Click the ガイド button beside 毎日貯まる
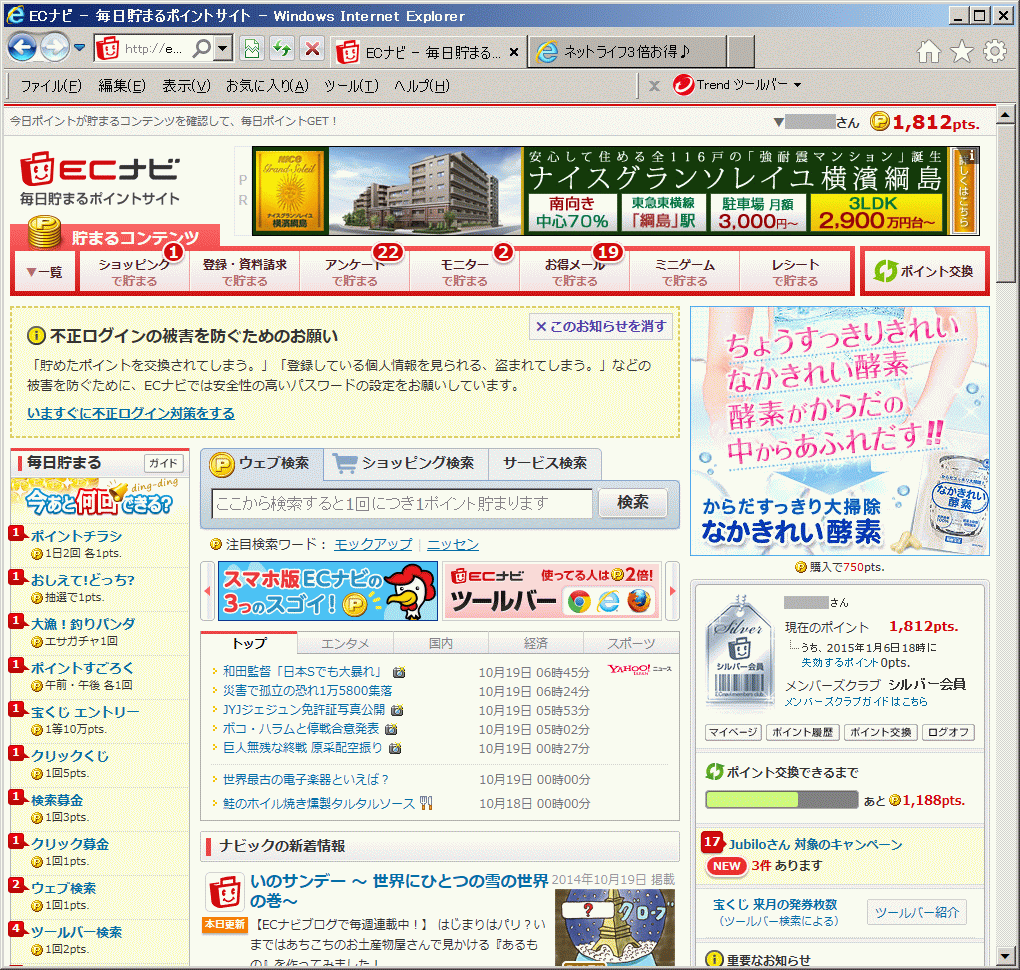The width and height of the screenshot is (1020, 970). coord(163,463)
